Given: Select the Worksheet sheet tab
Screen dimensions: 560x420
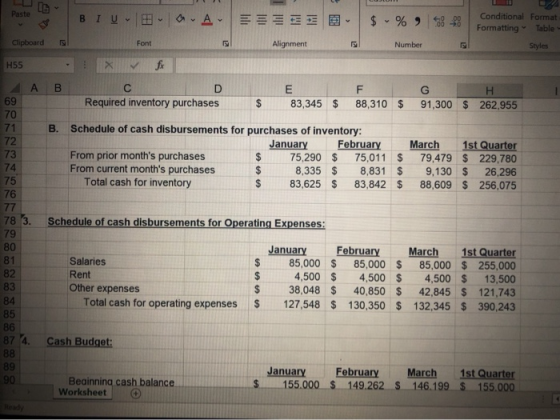Looking at the screenshot, I should (82, 392).
